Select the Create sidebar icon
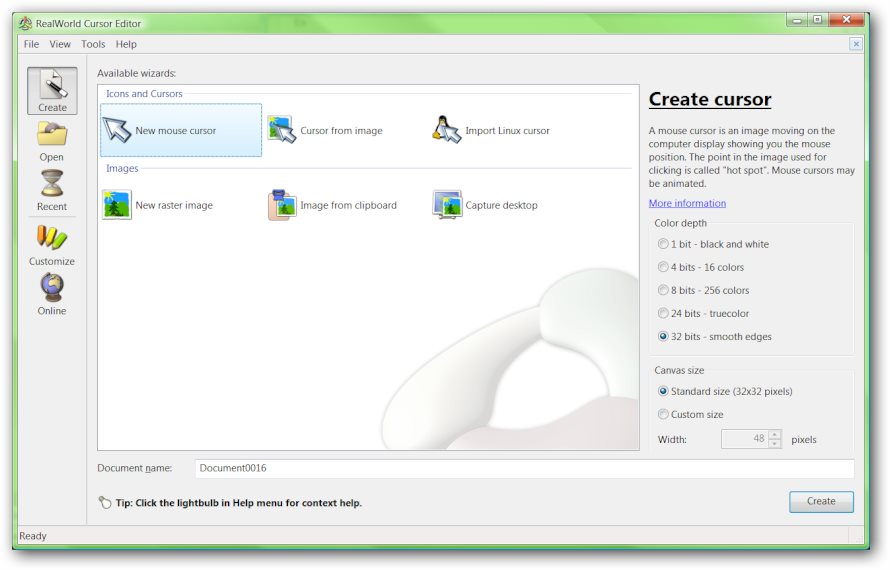Screen dimensions: 890x570 52,91
